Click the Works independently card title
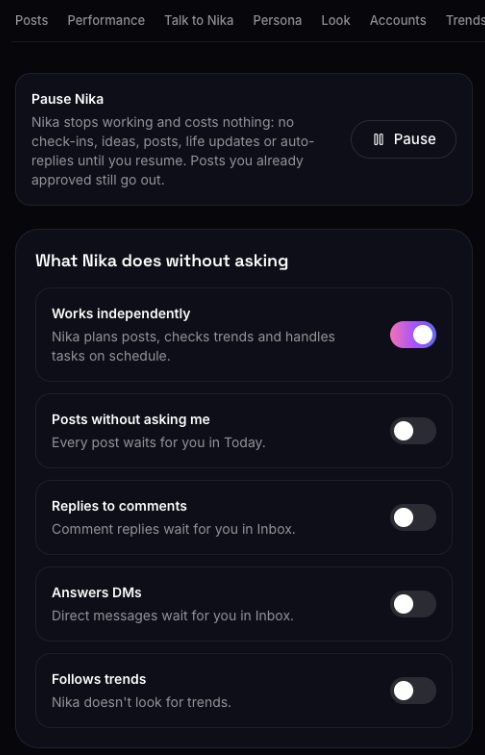 tap(121, 313)
